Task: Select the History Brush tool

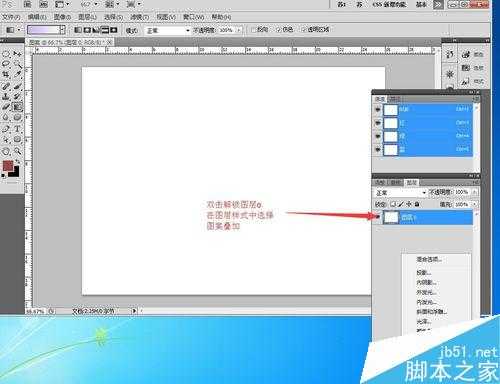Action: (17, 97)
